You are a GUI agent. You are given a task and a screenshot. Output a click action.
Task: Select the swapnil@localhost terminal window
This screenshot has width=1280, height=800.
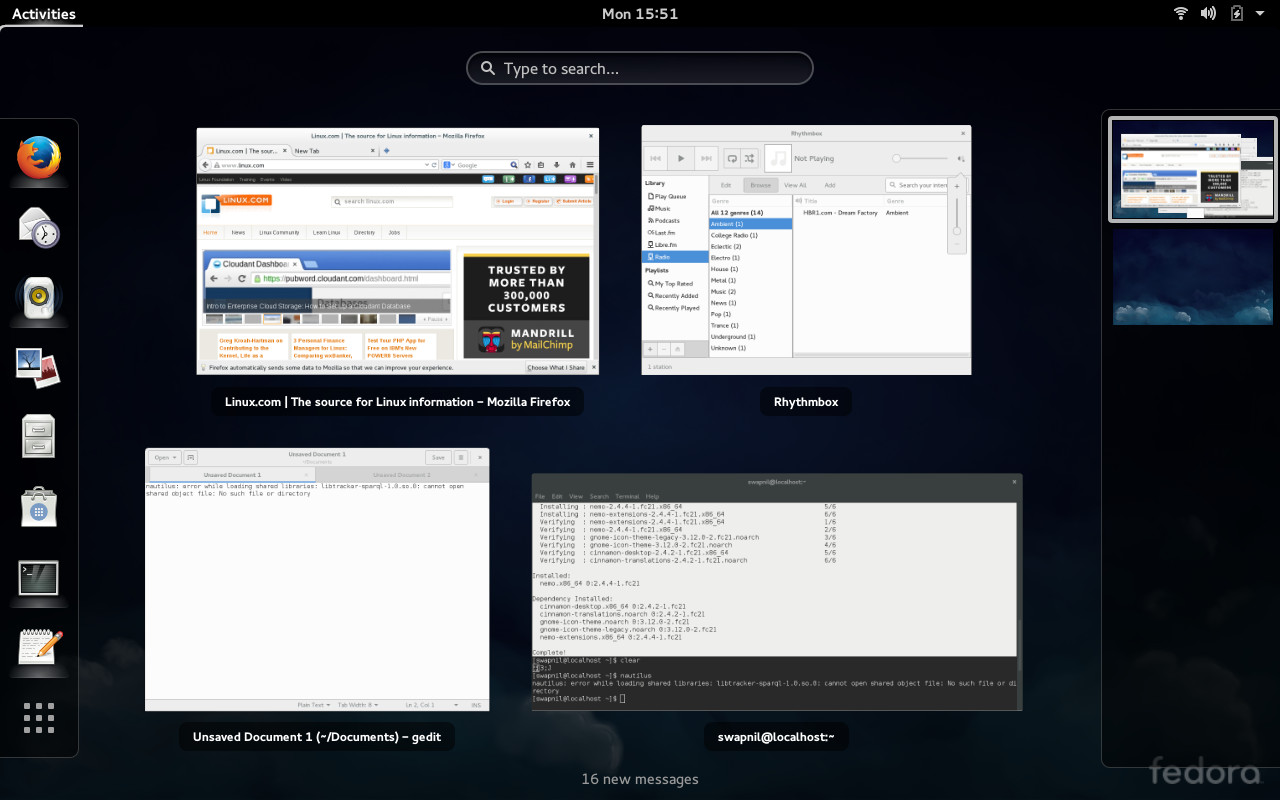[777, 592]
